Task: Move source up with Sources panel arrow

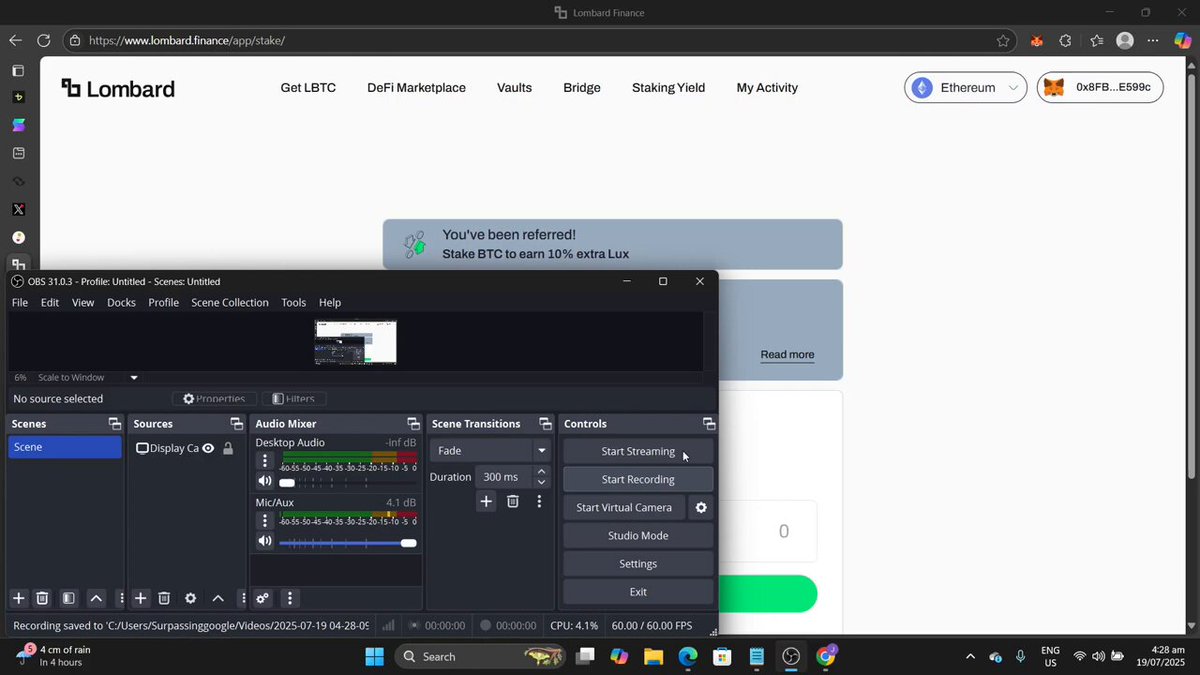Action: (218, 598)
